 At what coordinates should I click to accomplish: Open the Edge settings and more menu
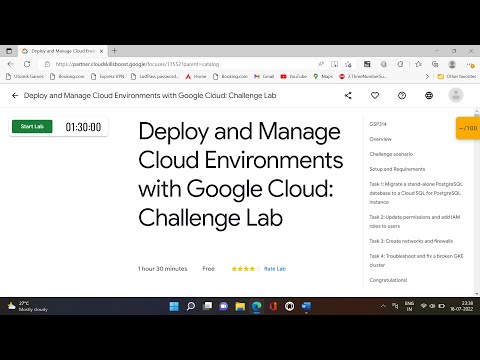(x=470, y=64)
